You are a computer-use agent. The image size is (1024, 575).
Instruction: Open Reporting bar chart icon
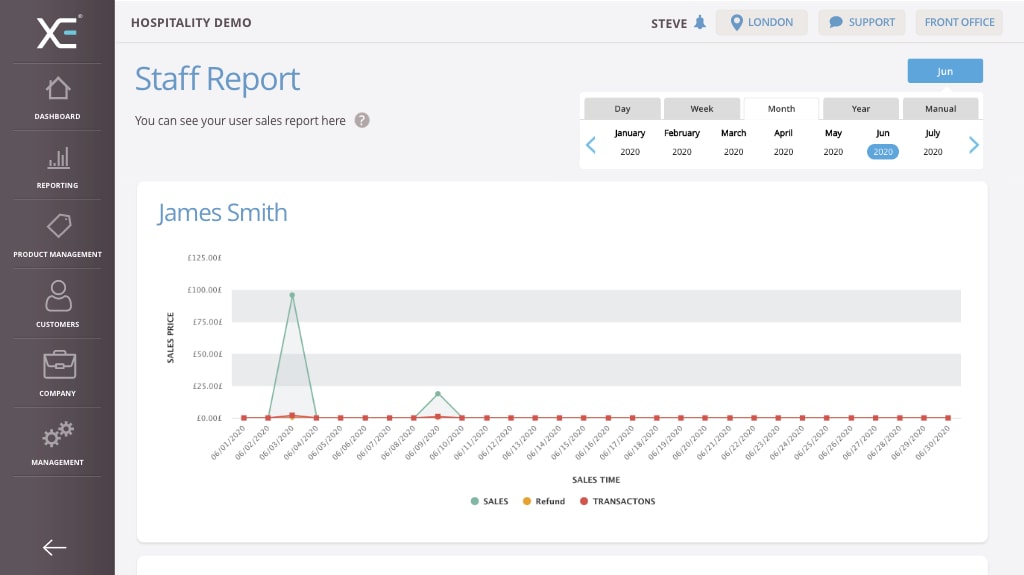(58, 158)
